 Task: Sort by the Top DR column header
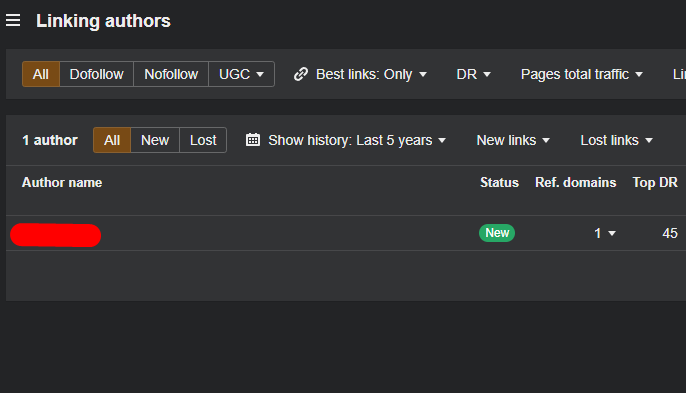click(655, 182)
